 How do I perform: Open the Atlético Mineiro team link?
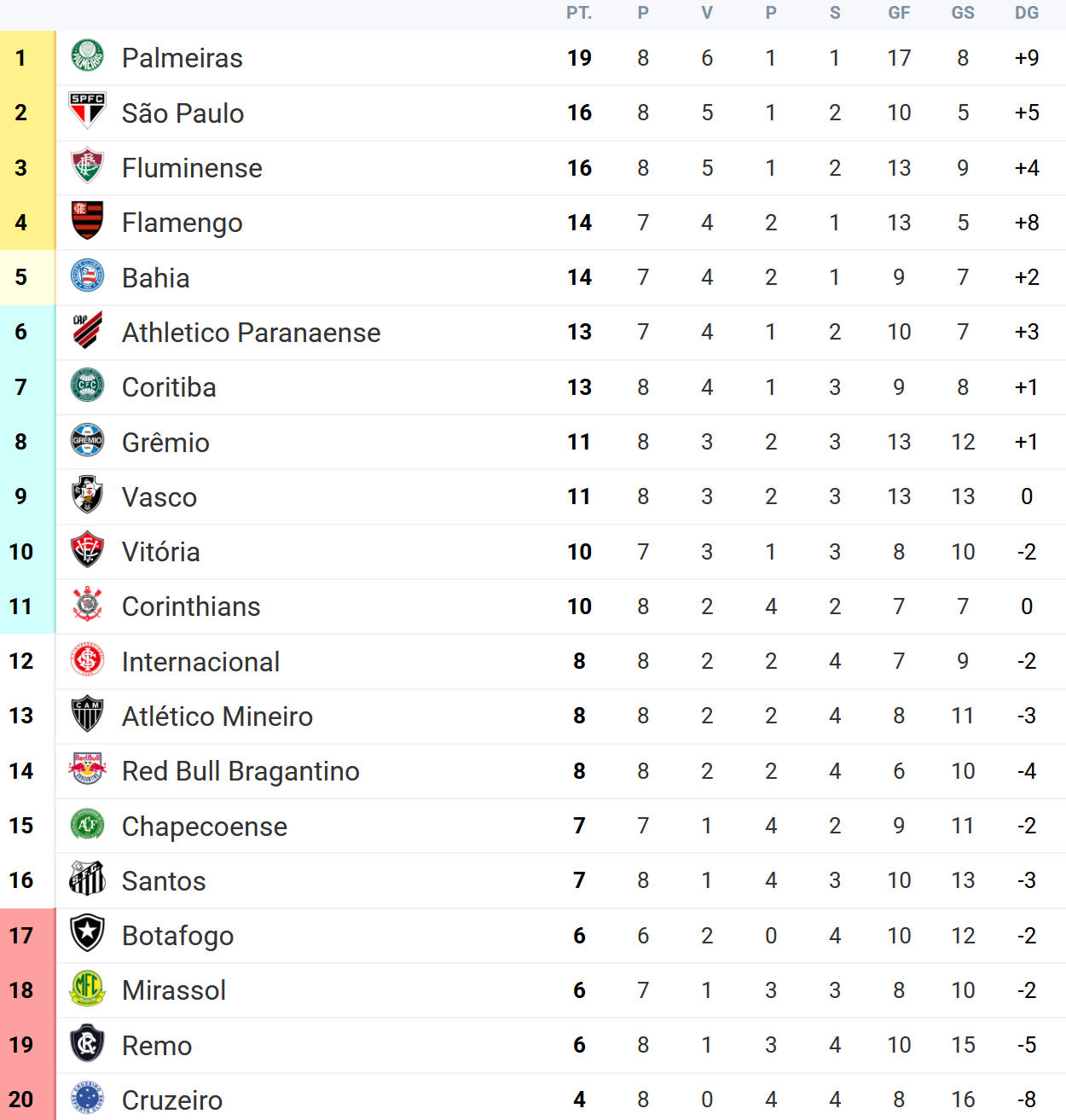pyautogui.click(x=217, y=717)
